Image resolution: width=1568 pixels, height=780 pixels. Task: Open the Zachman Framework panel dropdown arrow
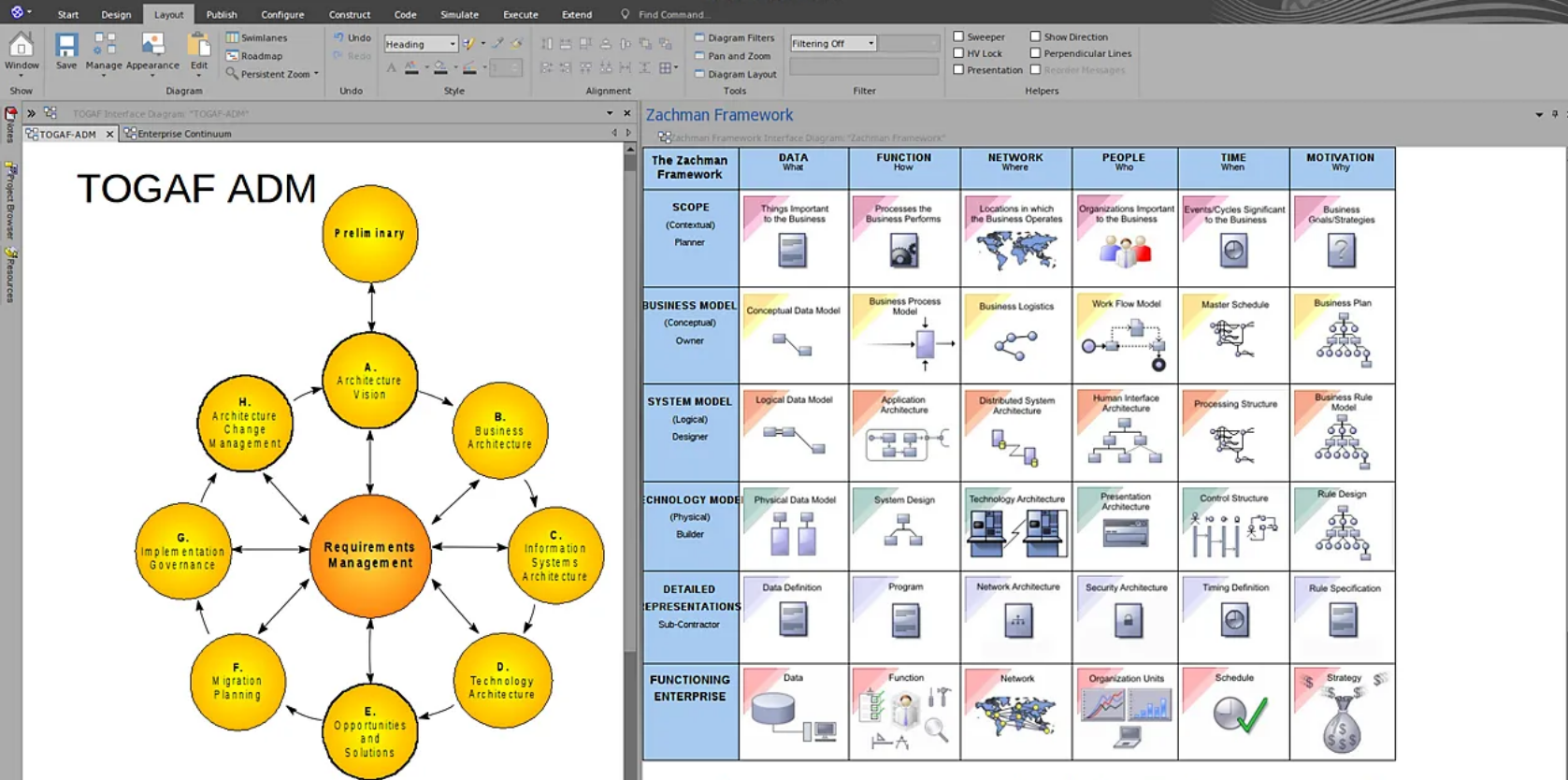[1539, 115]
